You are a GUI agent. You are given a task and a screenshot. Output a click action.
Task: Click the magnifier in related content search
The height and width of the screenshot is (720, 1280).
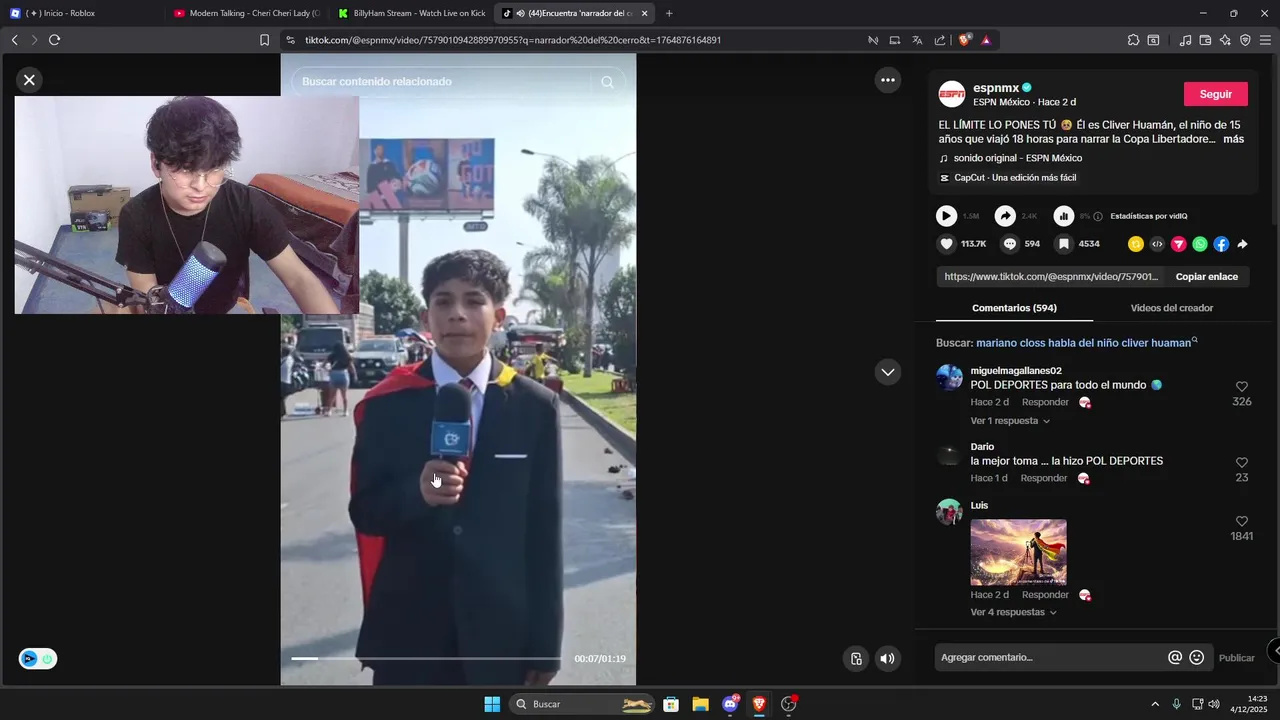point(607,82)
